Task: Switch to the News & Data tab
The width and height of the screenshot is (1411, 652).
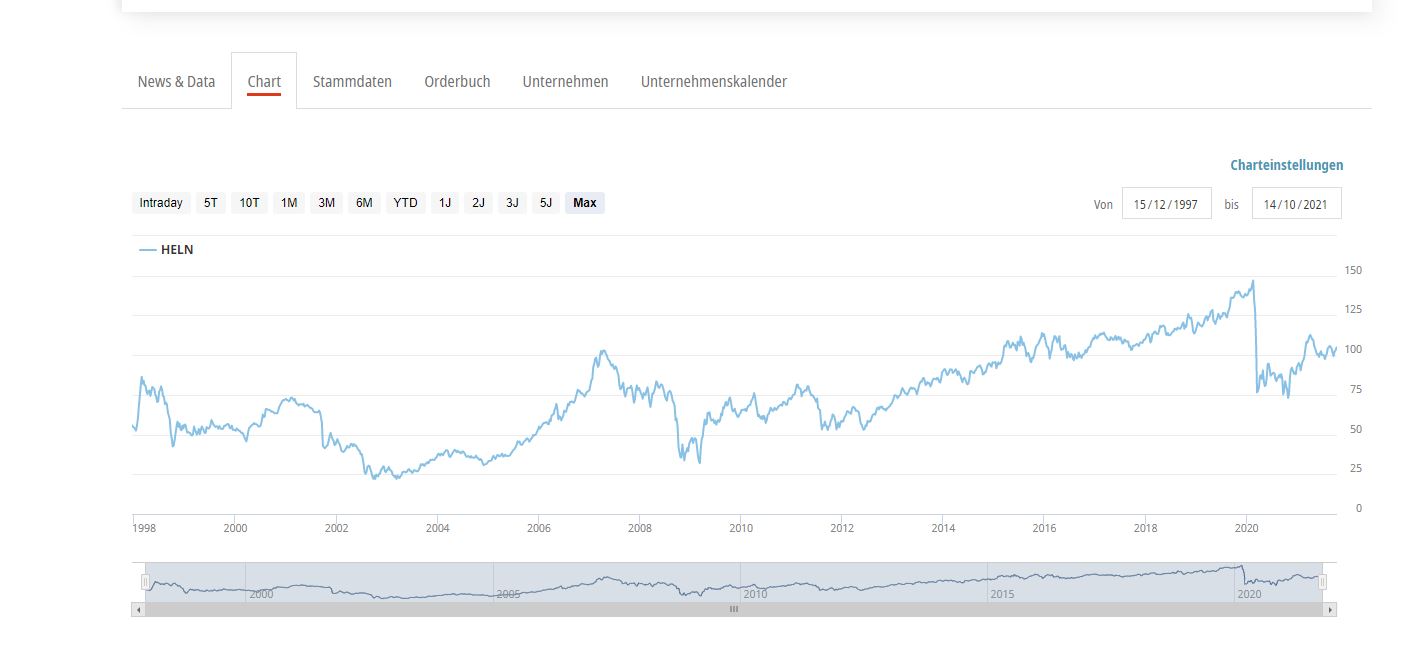Action: click(176, 82)
